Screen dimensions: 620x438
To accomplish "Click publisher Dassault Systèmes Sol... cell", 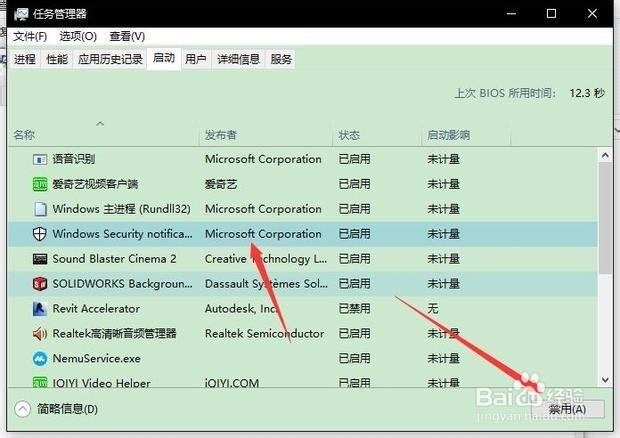I will 266,284.
